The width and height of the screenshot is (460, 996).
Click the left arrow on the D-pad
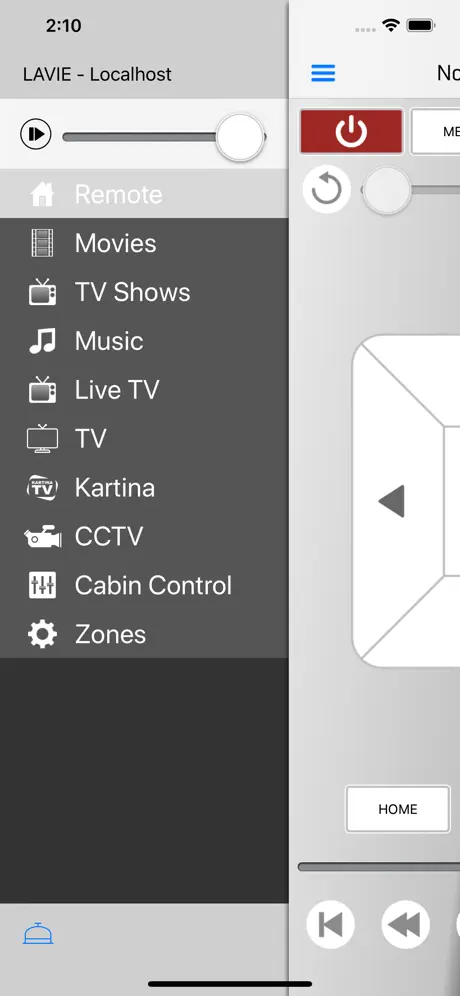(392, 501)
